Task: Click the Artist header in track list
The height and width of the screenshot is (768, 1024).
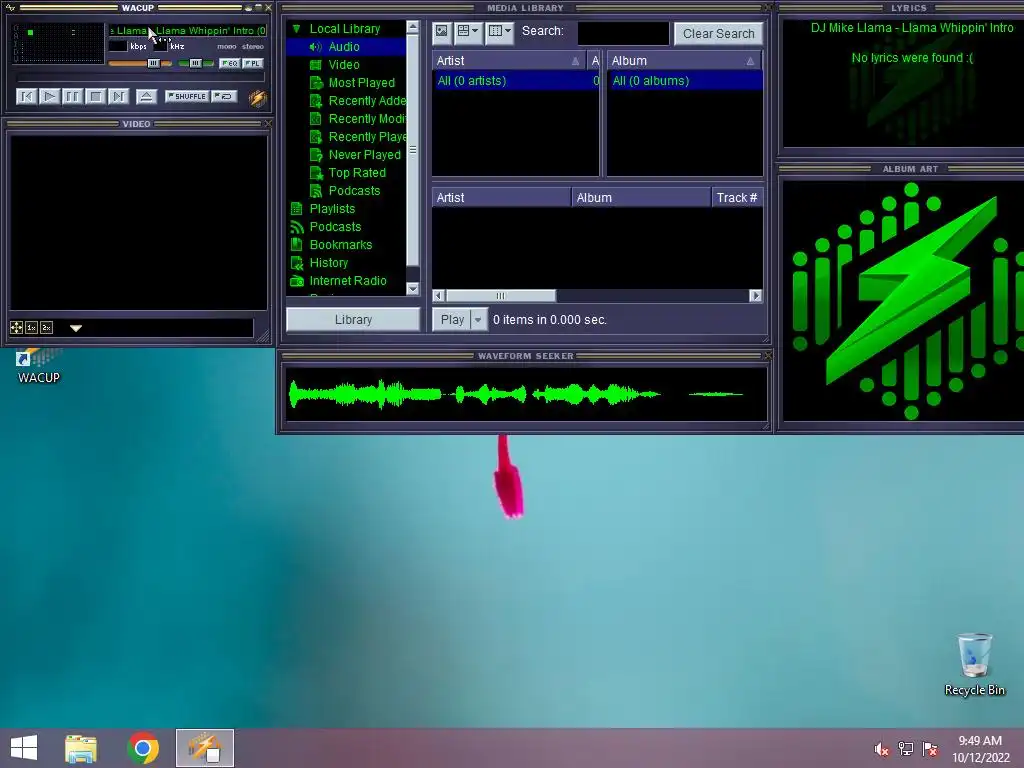Action: pos(502,198)
